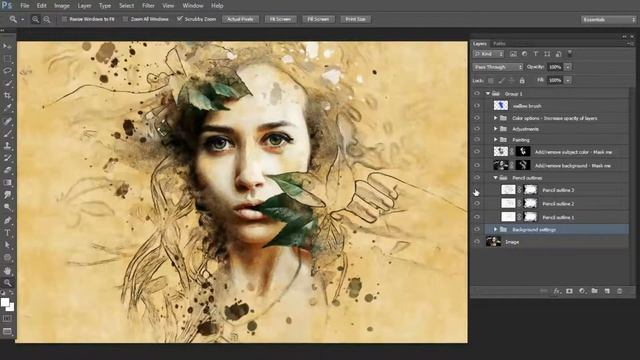Image resolution: width=640 pixels, height=360 pixels.
Task: Expand the Adjustments group
Action: pos(496,129)
